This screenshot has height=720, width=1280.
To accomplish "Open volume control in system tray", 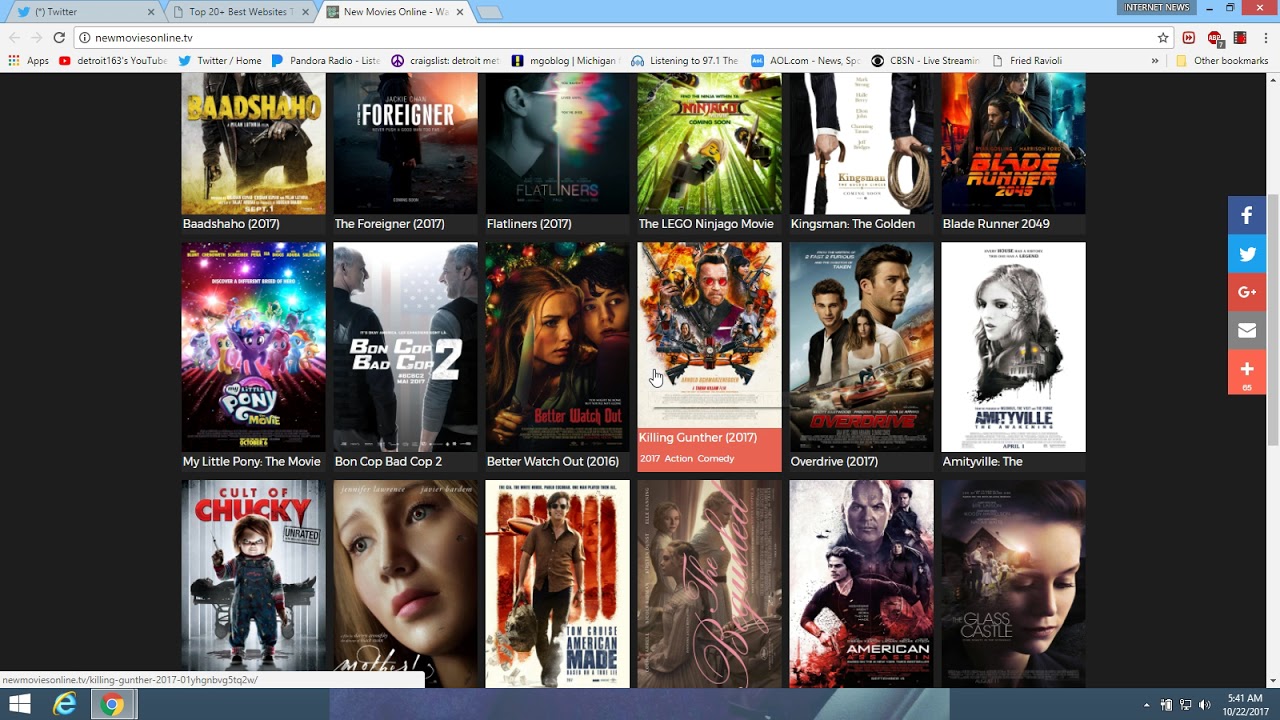I will 1203,705.
